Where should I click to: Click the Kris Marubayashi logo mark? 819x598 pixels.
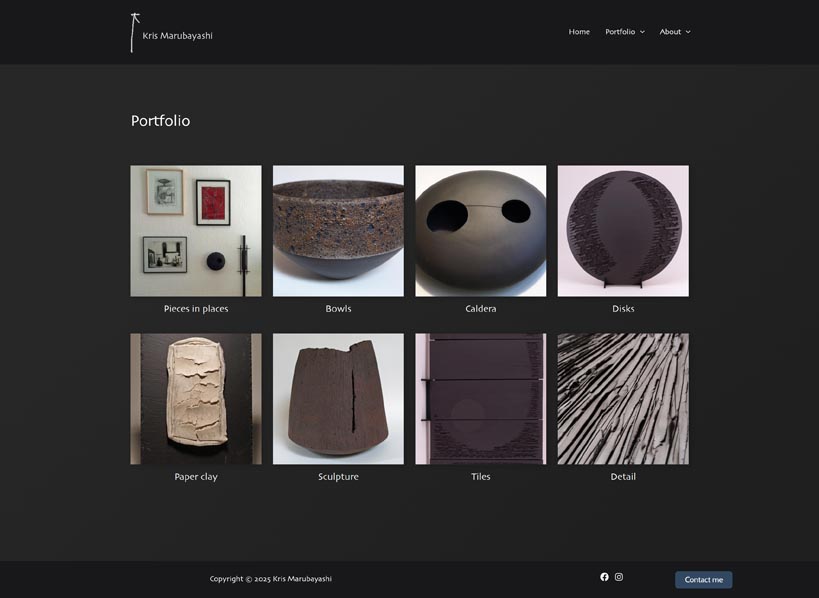133,32
